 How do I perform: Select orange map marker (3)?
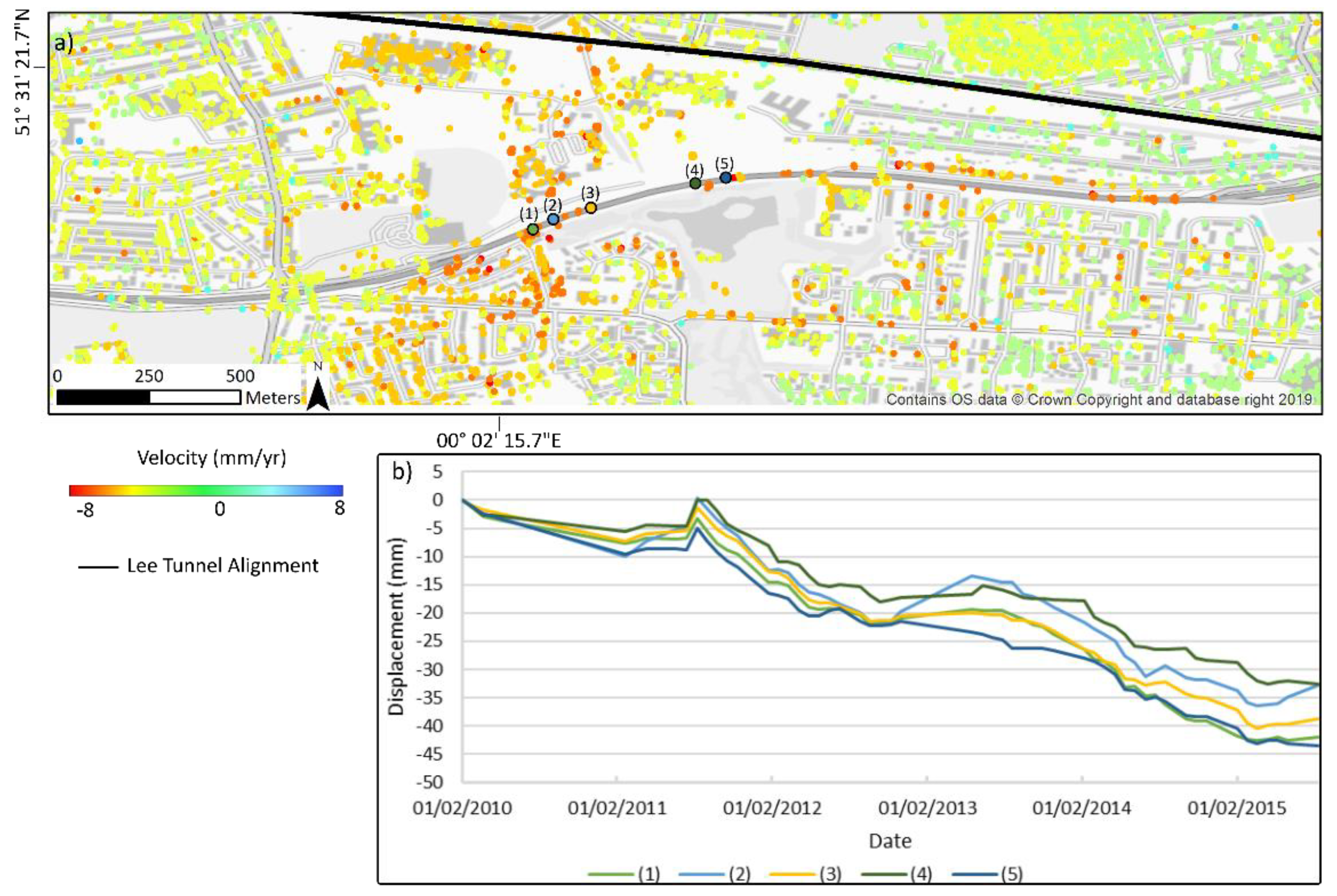(590, 208)
